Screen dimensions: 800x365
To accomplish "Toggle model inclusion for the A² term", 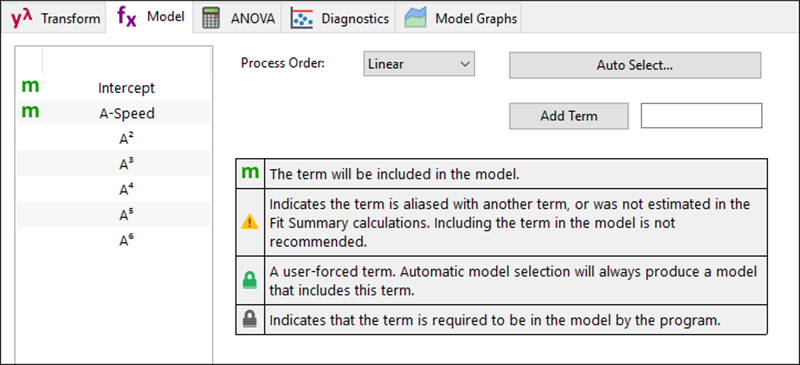I will pyautogui.click(x=30, y=138).
